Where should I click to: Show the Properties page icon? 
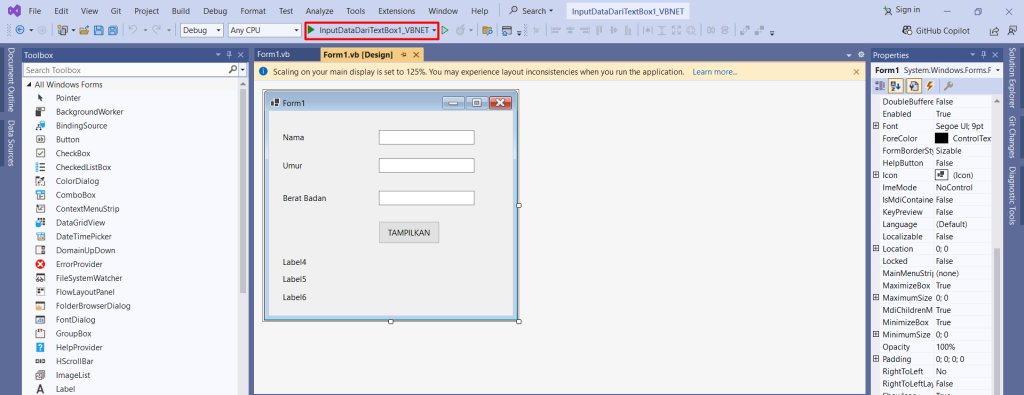click(914, 86)
